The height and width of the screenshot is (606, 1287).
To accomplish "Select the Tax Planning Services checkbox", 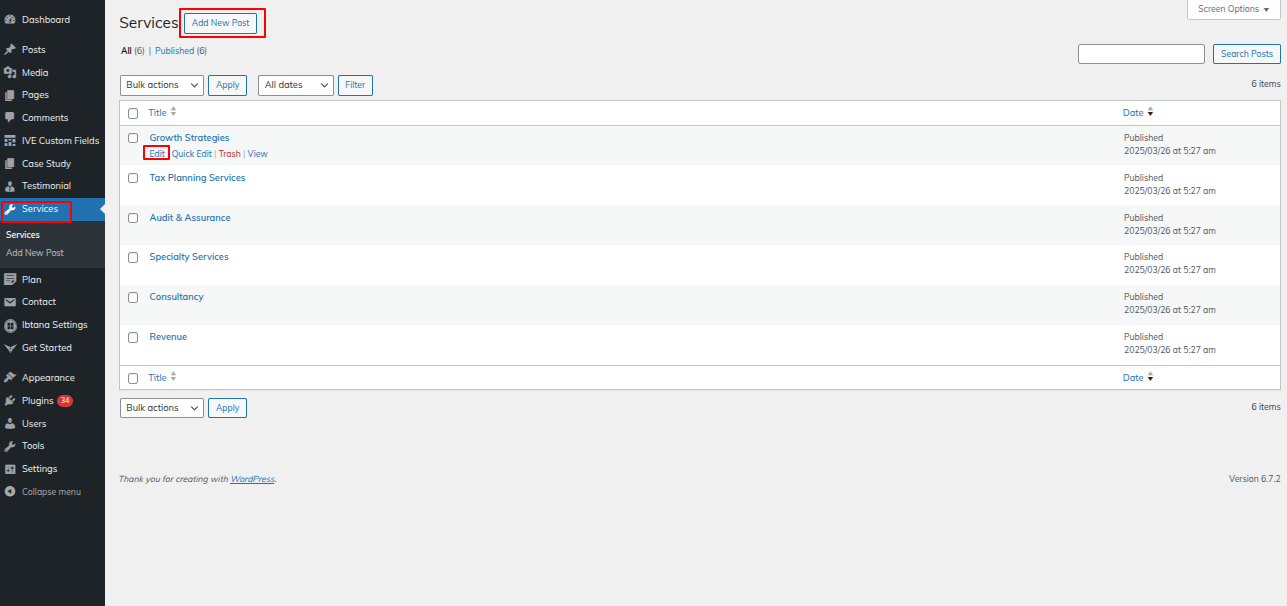I will [133, 178].
